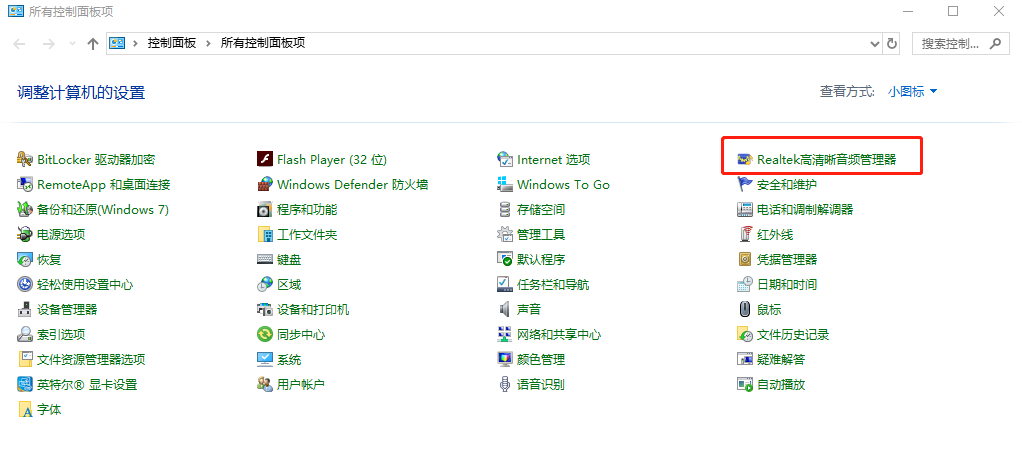
Task: Click the 系统 monitor icon
Action: (x=265, y=360)
